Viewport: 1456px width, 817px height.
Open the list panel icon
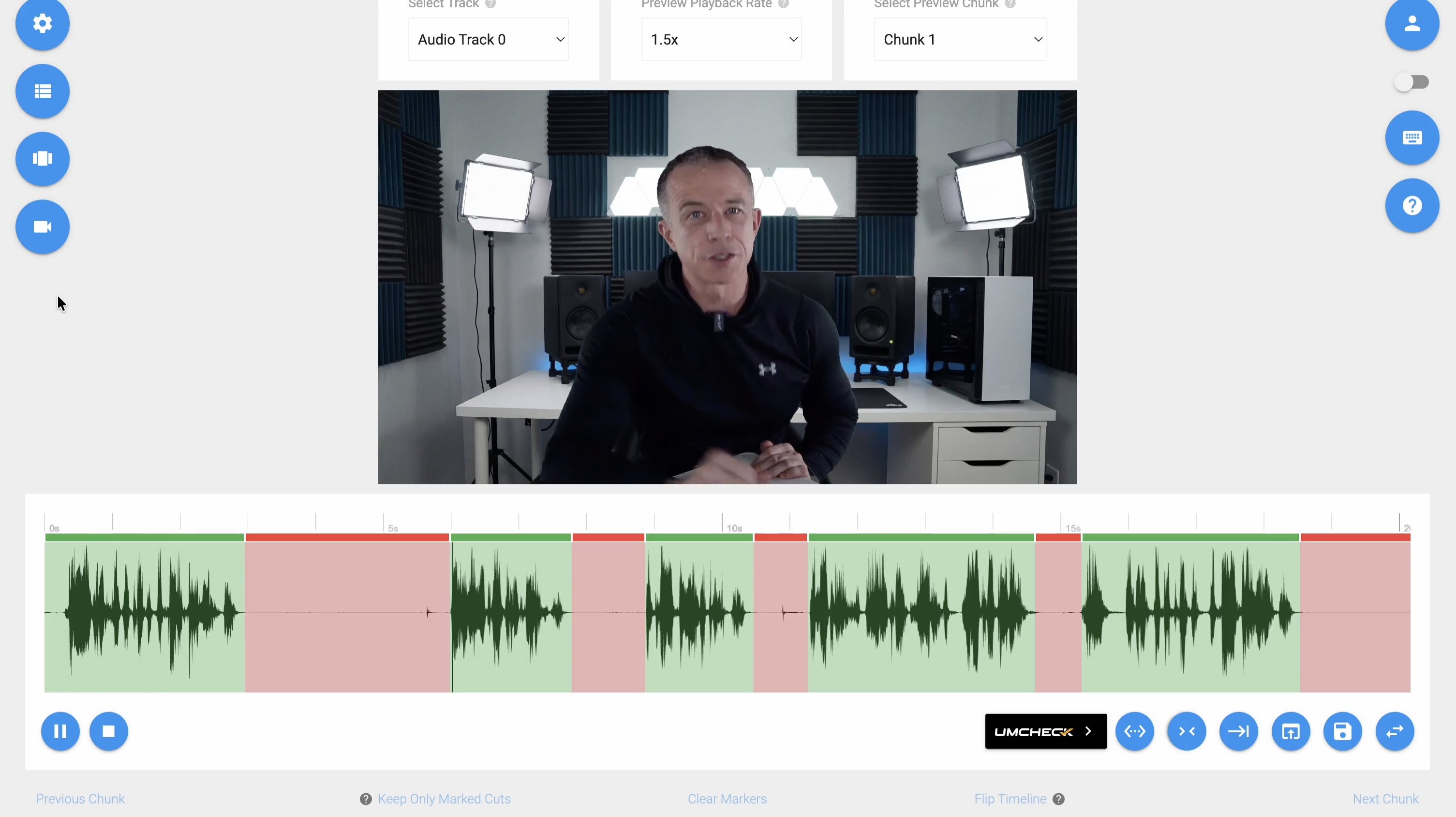pos(43,91)
